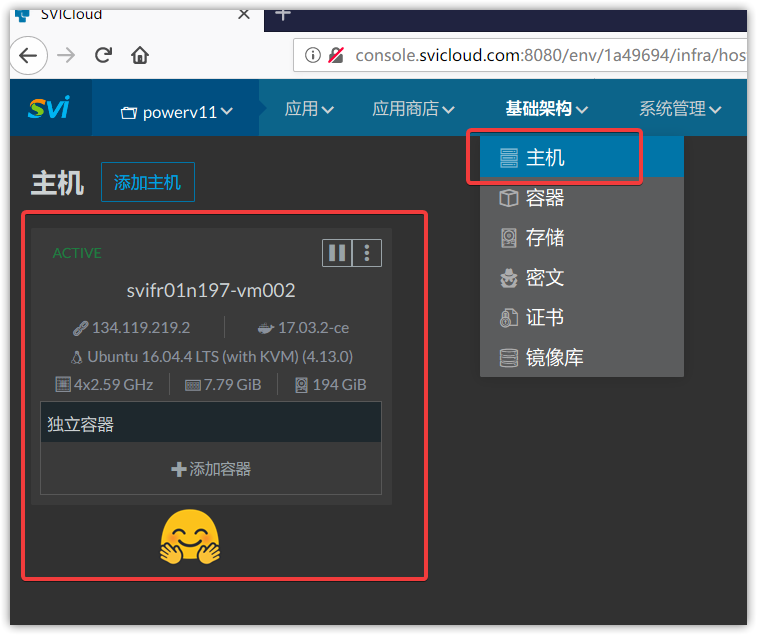Viewport: 757px width, 635px height.
Task: Click the insecure connection padlock icon
Action: pos(336,55)
